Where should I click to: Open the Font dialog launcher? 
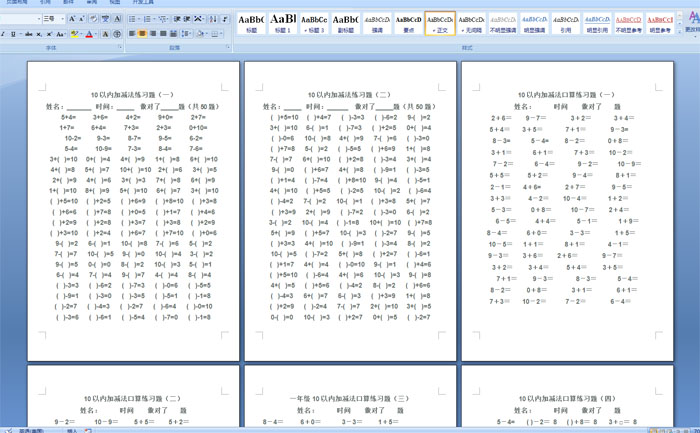[120, 47]
